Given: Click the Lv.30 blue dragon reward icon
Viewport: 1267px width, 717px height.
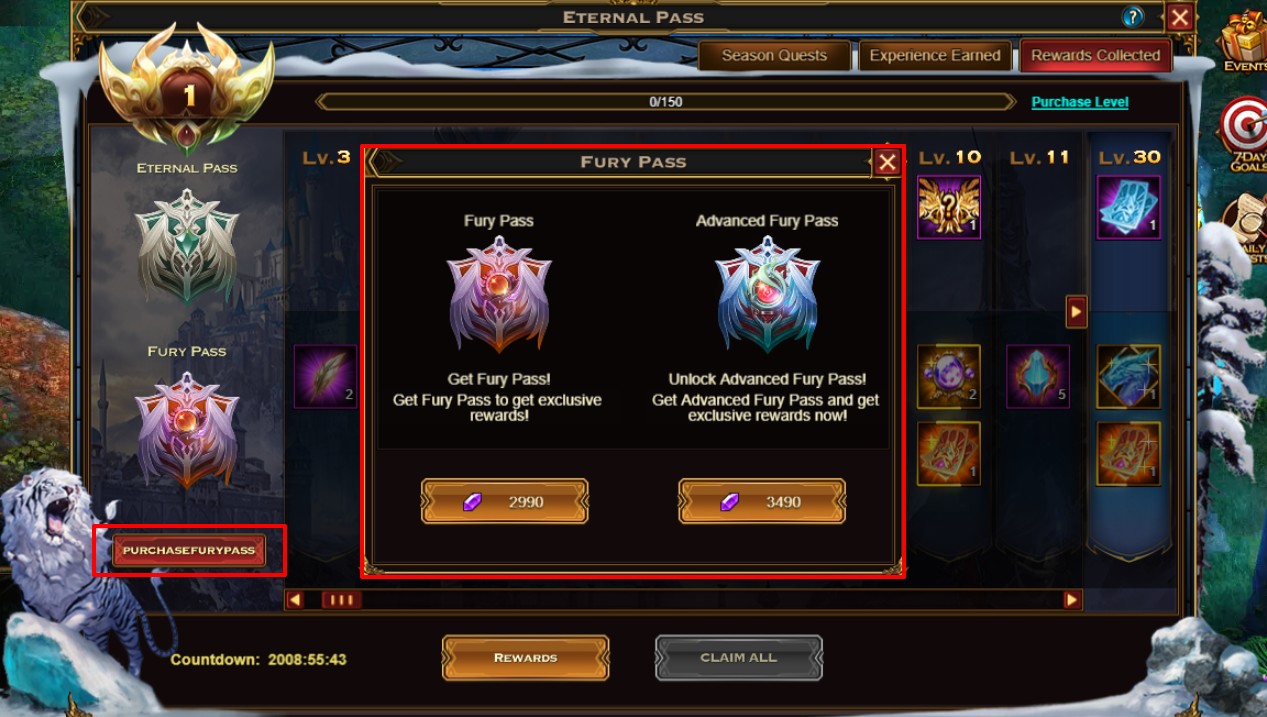Looking at the screenshot, I should (1128, 376).
